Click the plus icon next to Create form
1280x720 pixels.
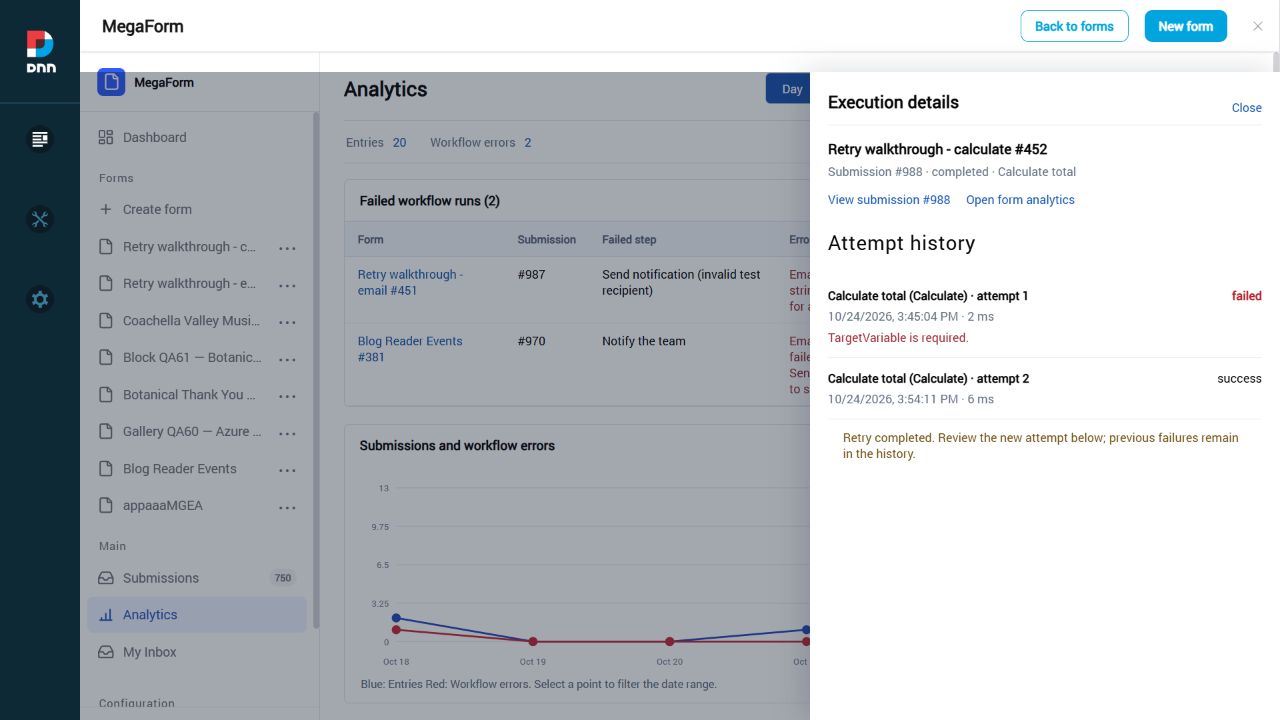tap(106, 209)
